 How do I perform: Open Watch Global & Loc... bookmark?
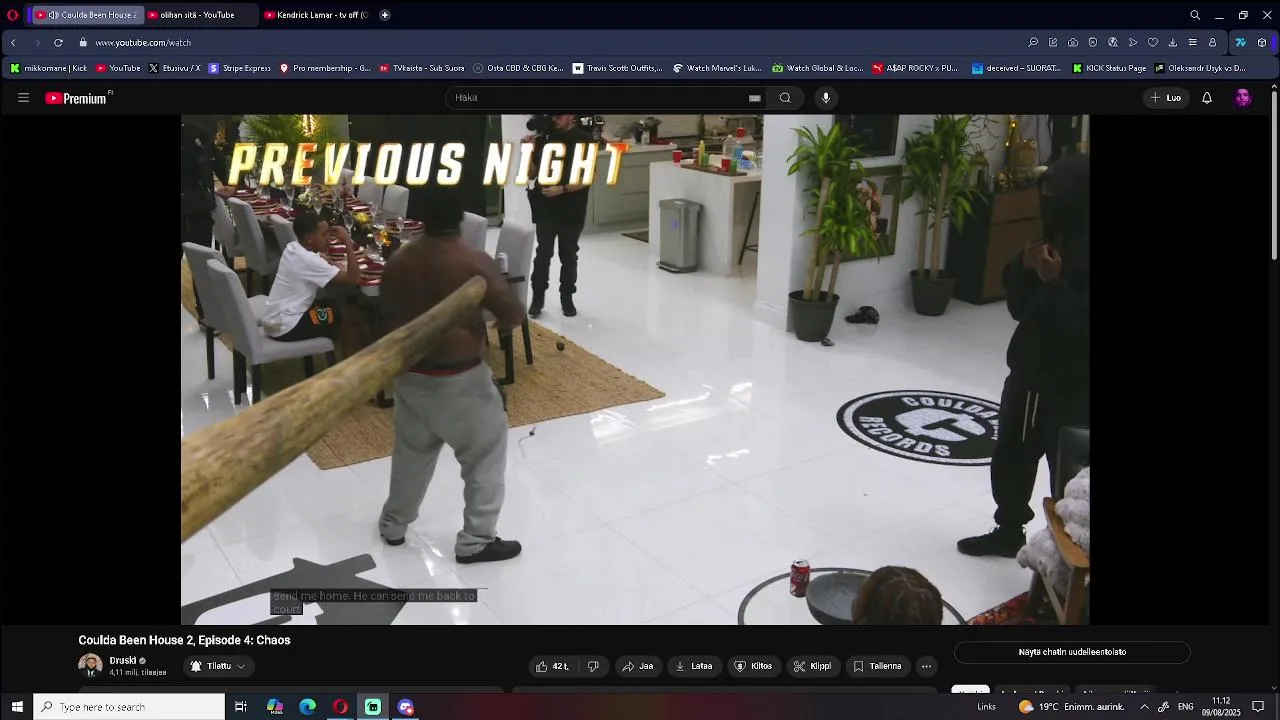817,69
